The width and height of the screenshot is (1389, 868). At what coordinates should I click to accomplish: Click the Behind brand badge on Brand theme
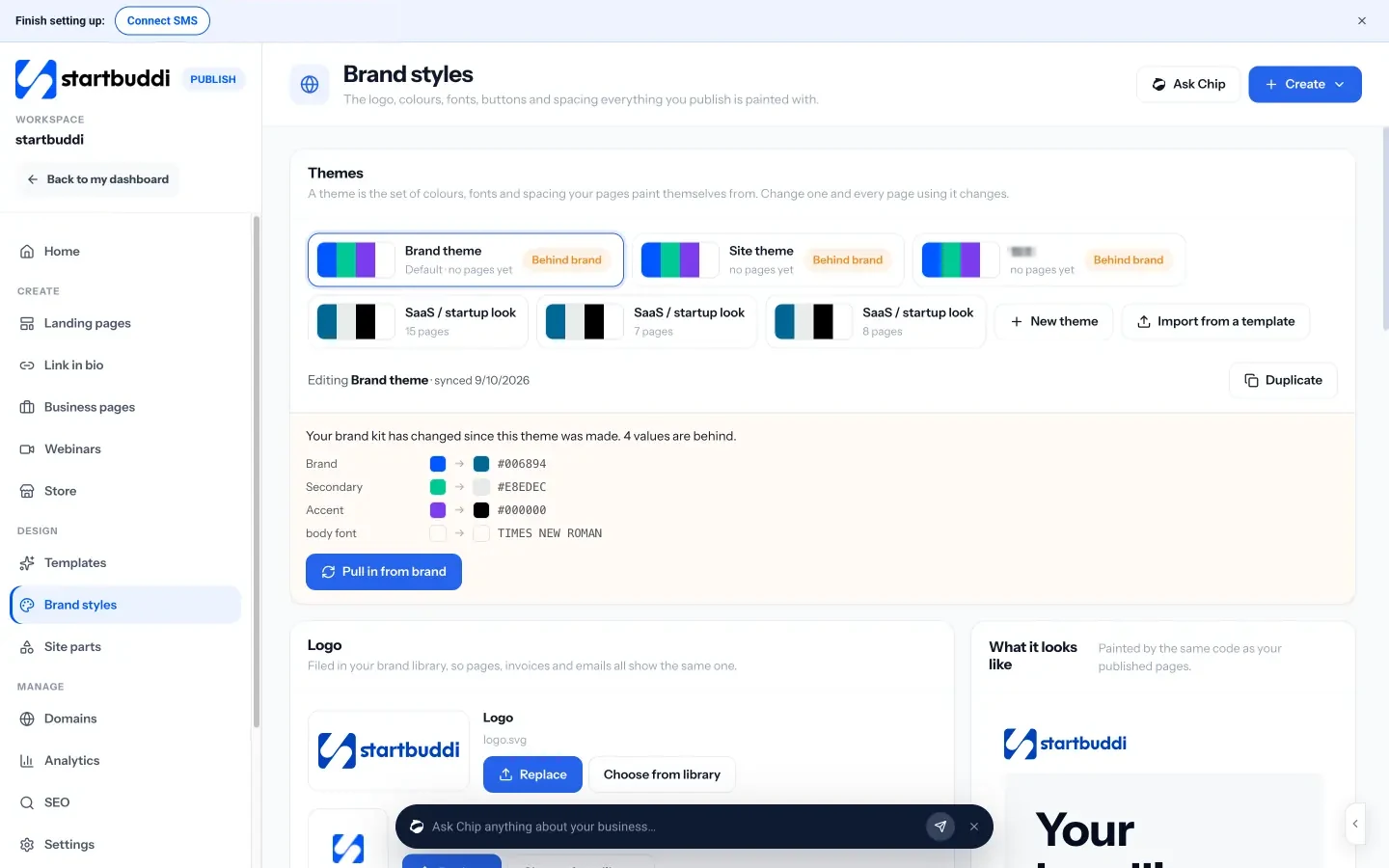click(566, 259)
